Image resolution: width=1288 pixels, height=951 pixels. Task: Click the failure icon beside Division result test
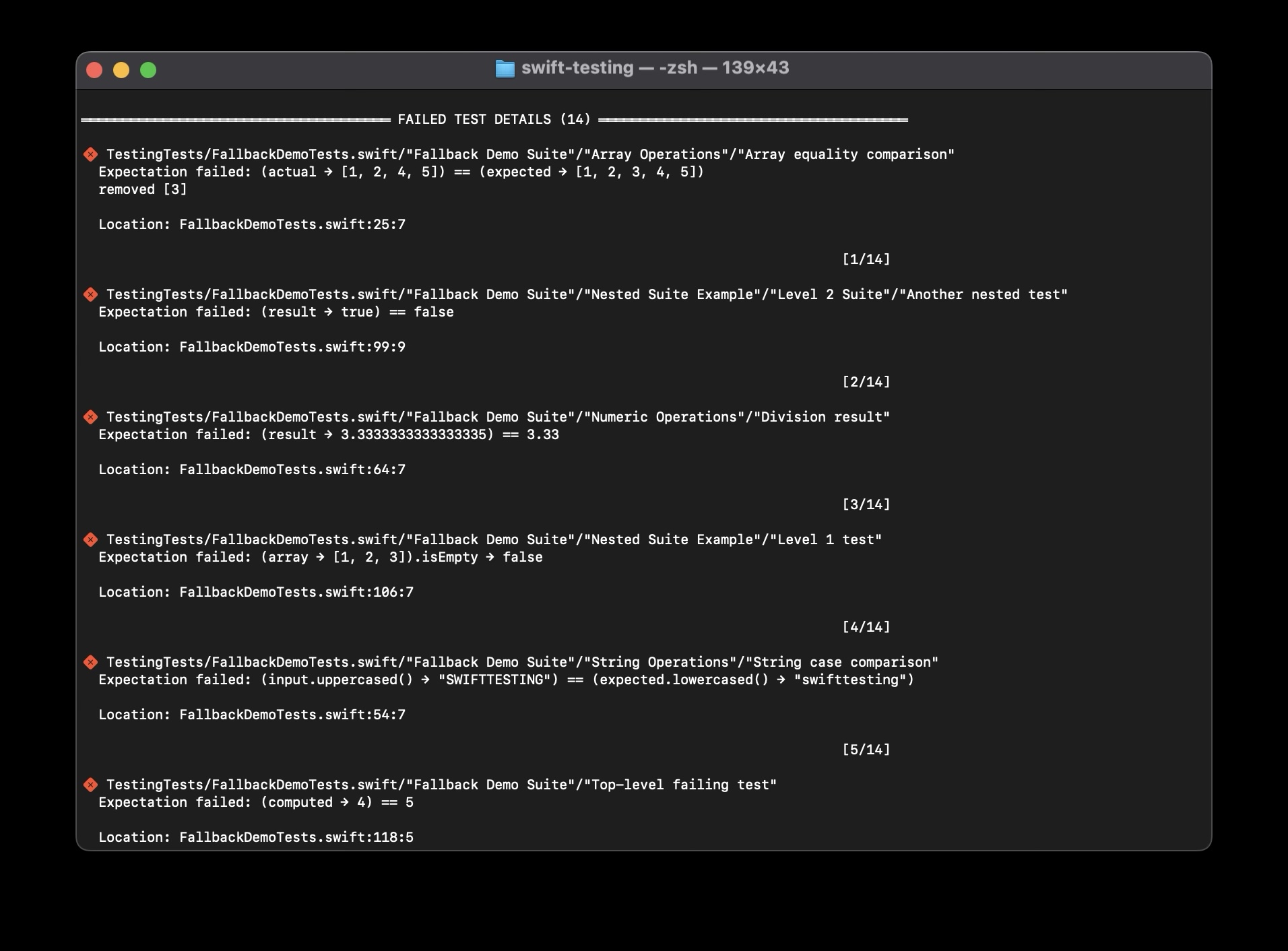coord(90,418)
